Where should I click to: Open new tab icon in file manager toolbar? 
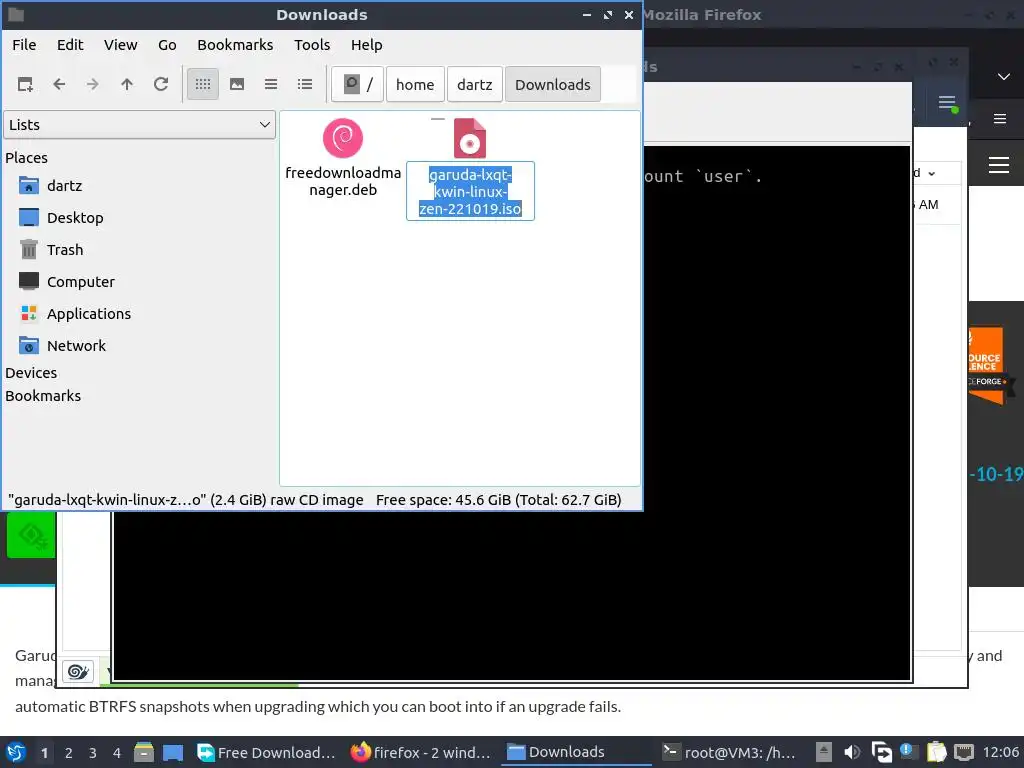[x=25, y=84]
